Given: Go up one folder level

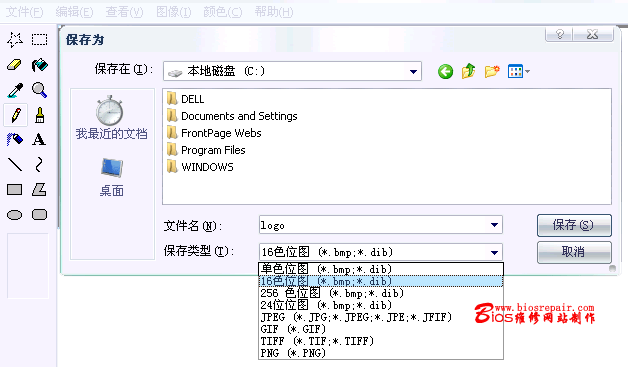Looking at the screenshot, I should (x=469, y=71).
